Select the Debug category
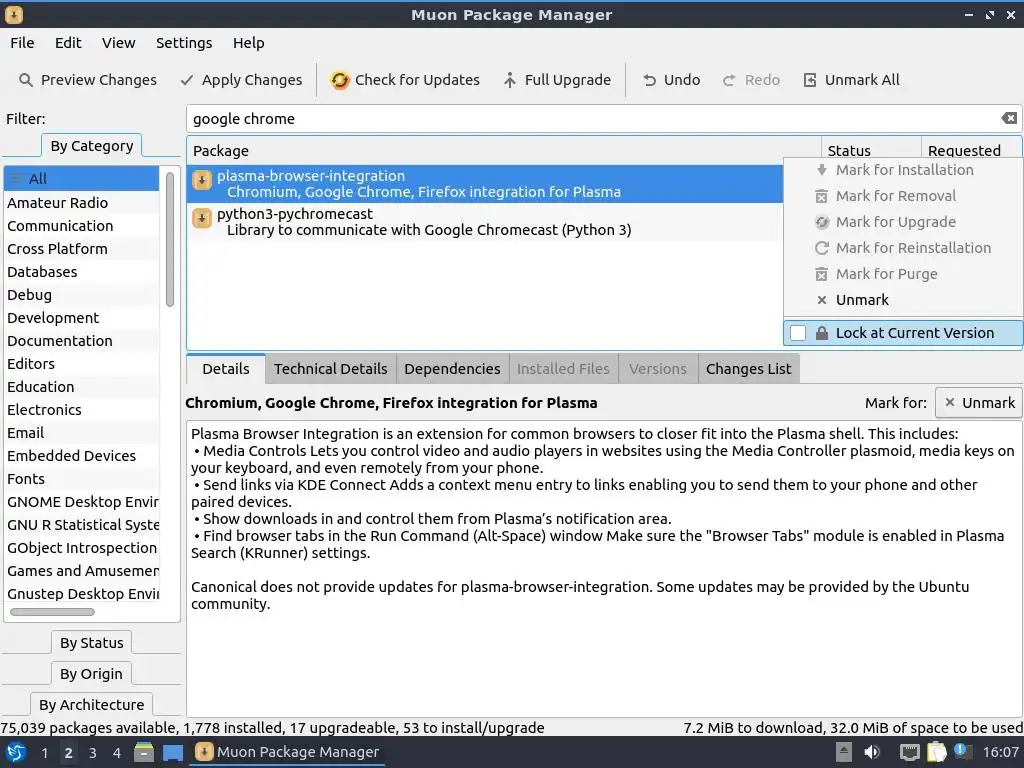The height and width of the screenshot is (768, 1024). 81,295
